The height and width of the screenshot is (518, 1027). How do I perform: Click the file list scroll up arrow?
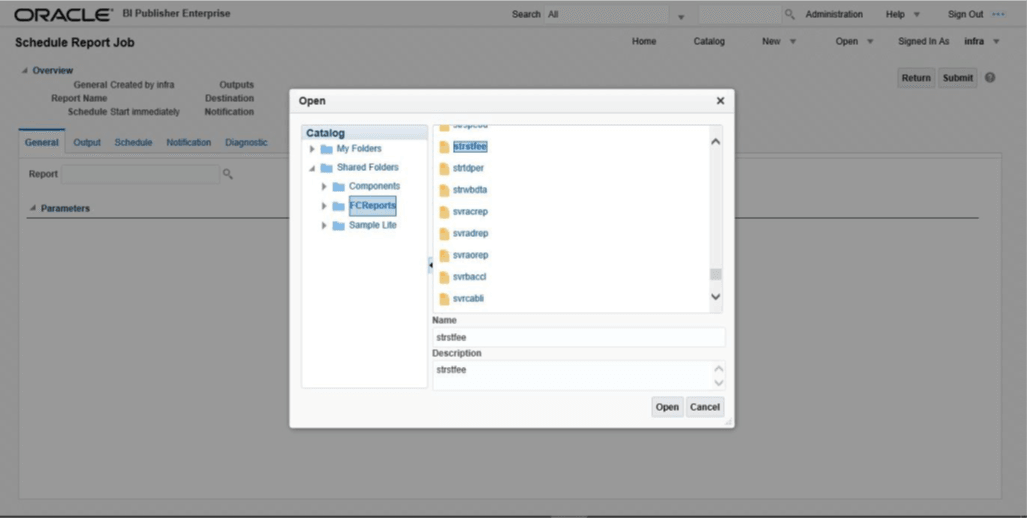pyautogui.click(x=716, y=141)
